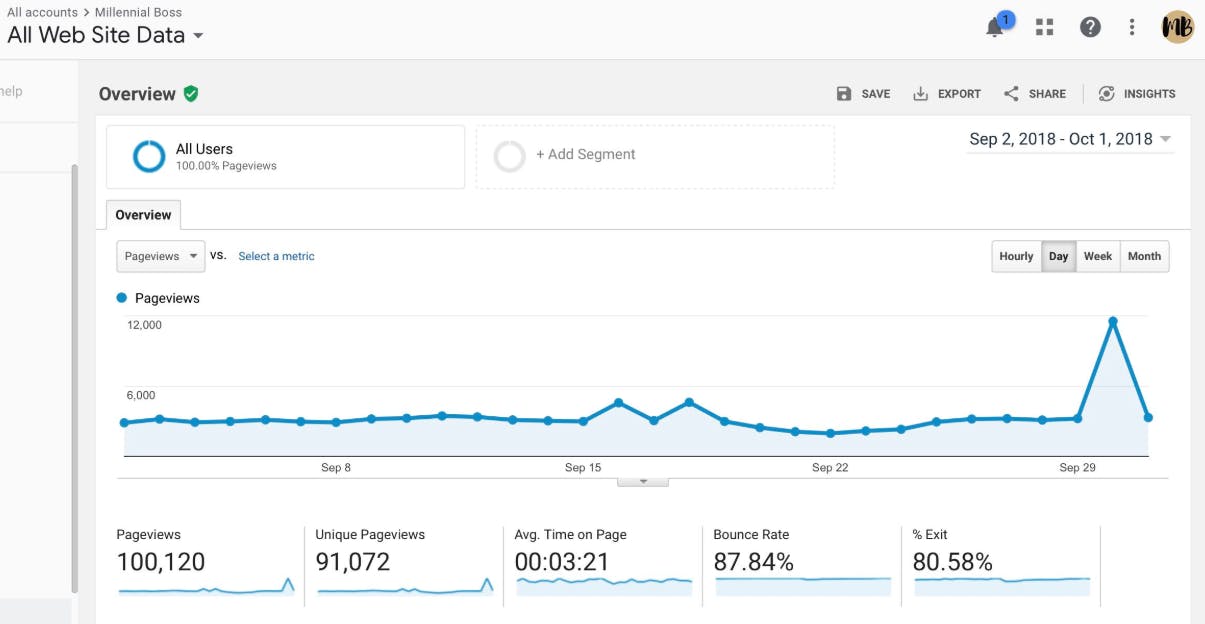Switch the graph to Week view

(1098, 256)
